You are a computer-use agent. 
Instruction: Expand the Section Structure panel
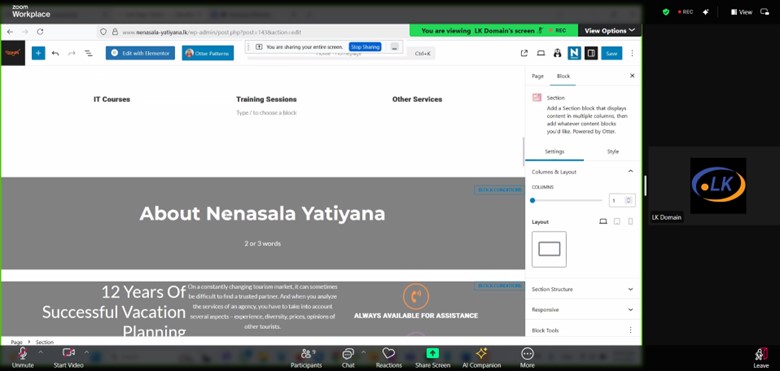point(583,289)
